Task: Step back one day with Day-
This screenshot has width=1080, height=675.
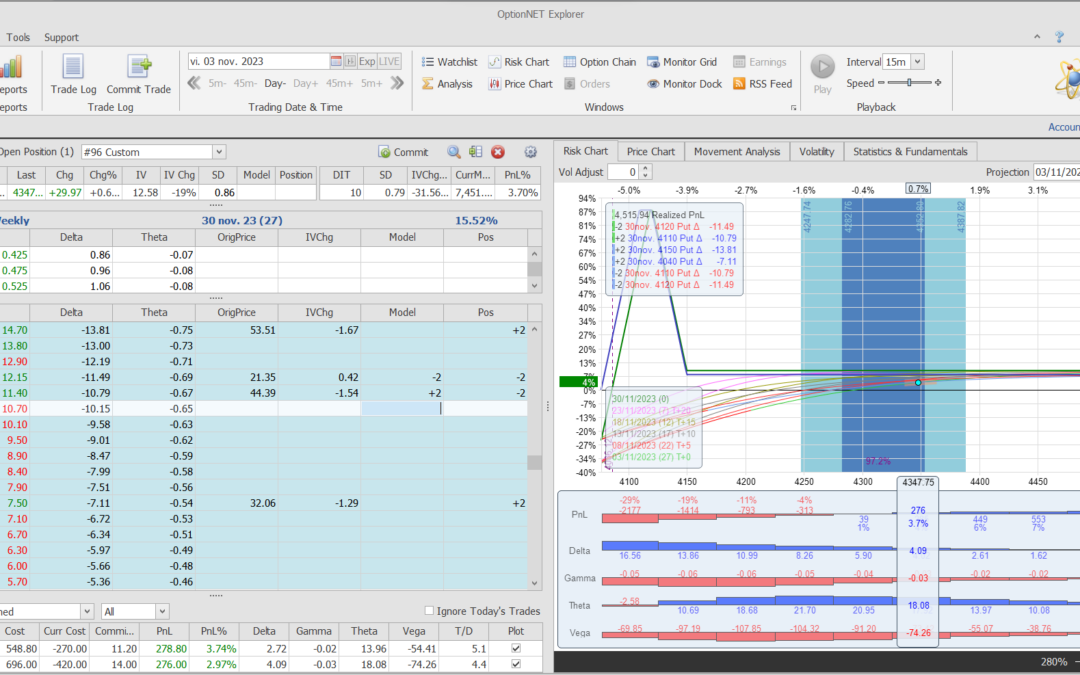Action: point(275,84)
